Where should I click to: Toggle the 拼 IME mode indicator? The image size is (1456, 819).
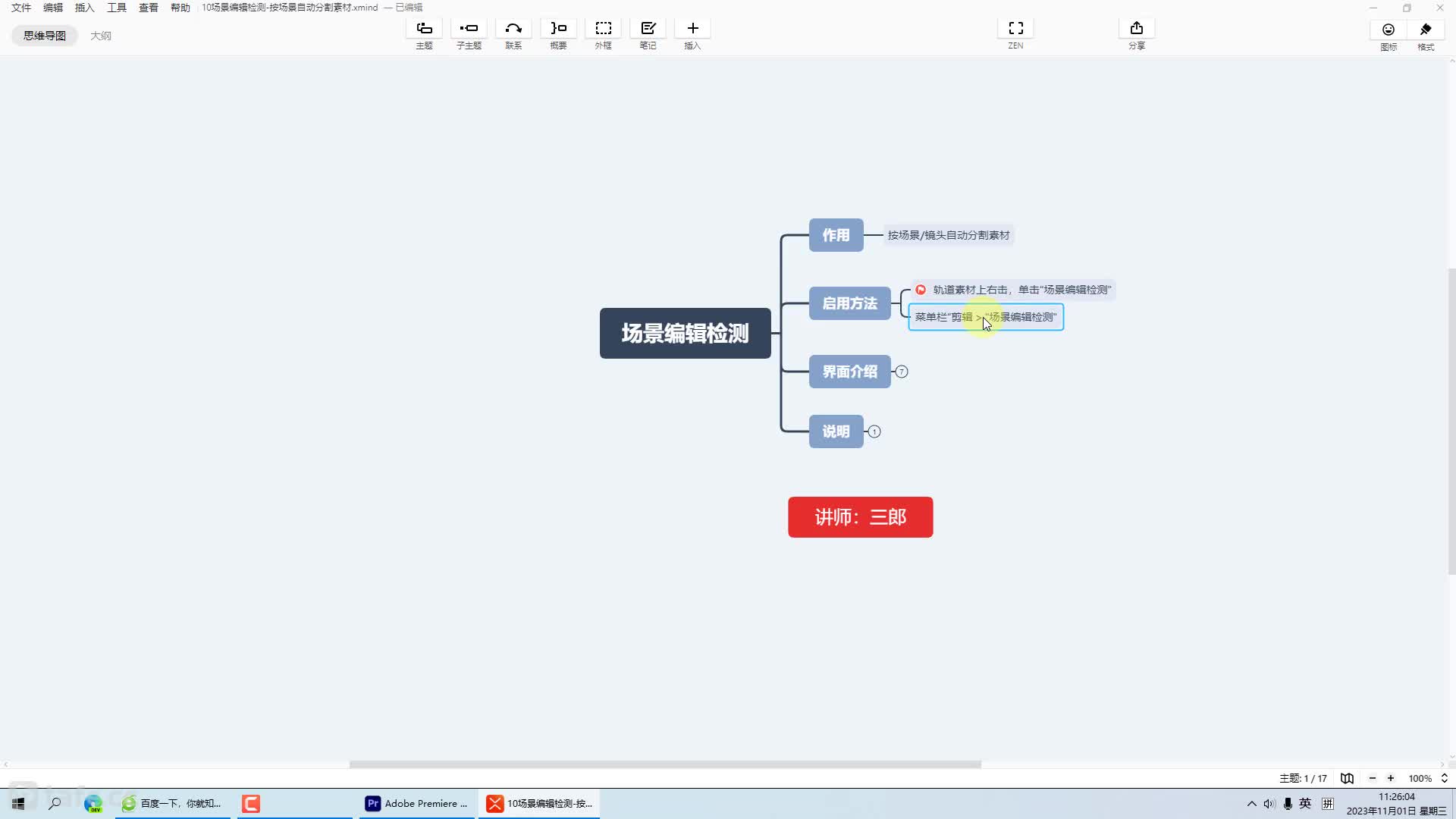[x=1327, y=804]
